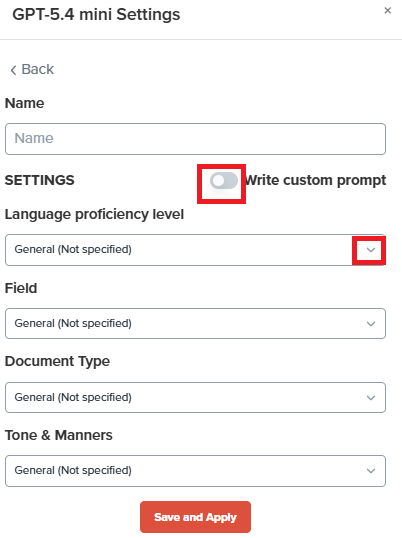Image resolution: width=402 pixels, height=538 pixels.
Task: Open the Document Type dropdown
Action: pyautogui.click(x=196, y=397)
